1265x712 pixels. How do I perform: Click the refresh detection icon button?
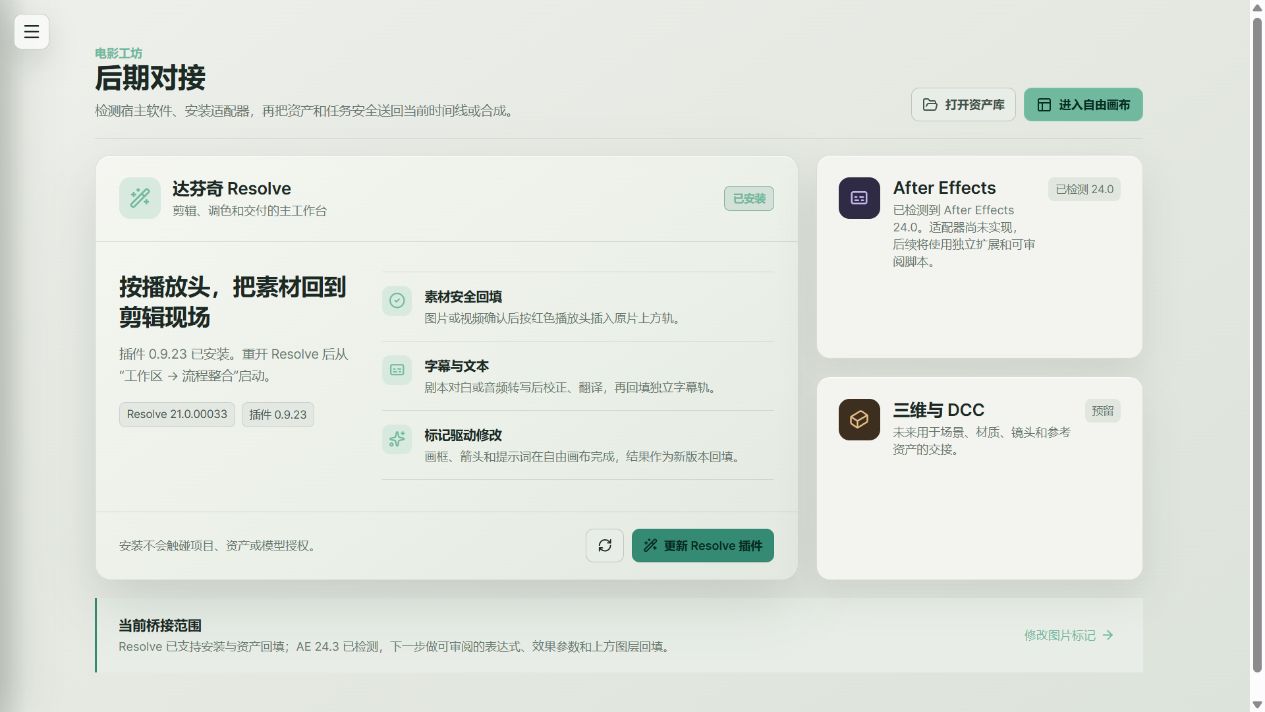point(605,545)
